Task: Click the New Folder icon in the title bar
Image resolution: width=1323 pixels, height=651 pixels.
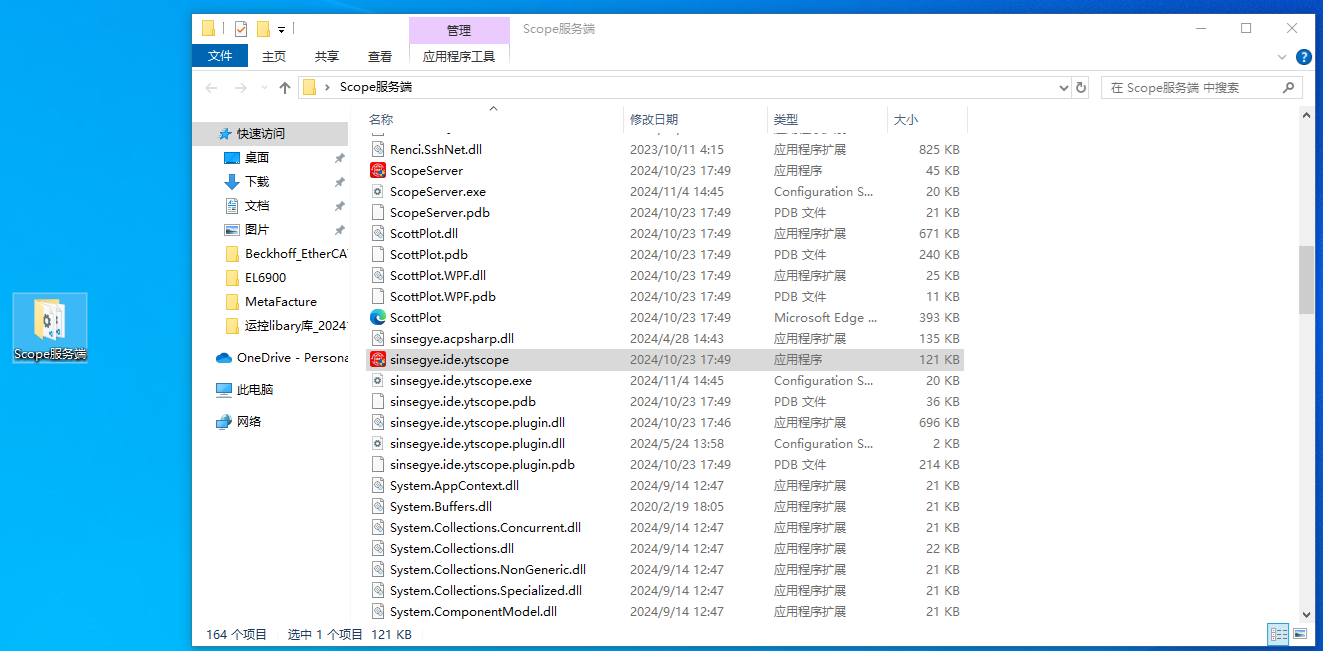Action: pos(264,28)
